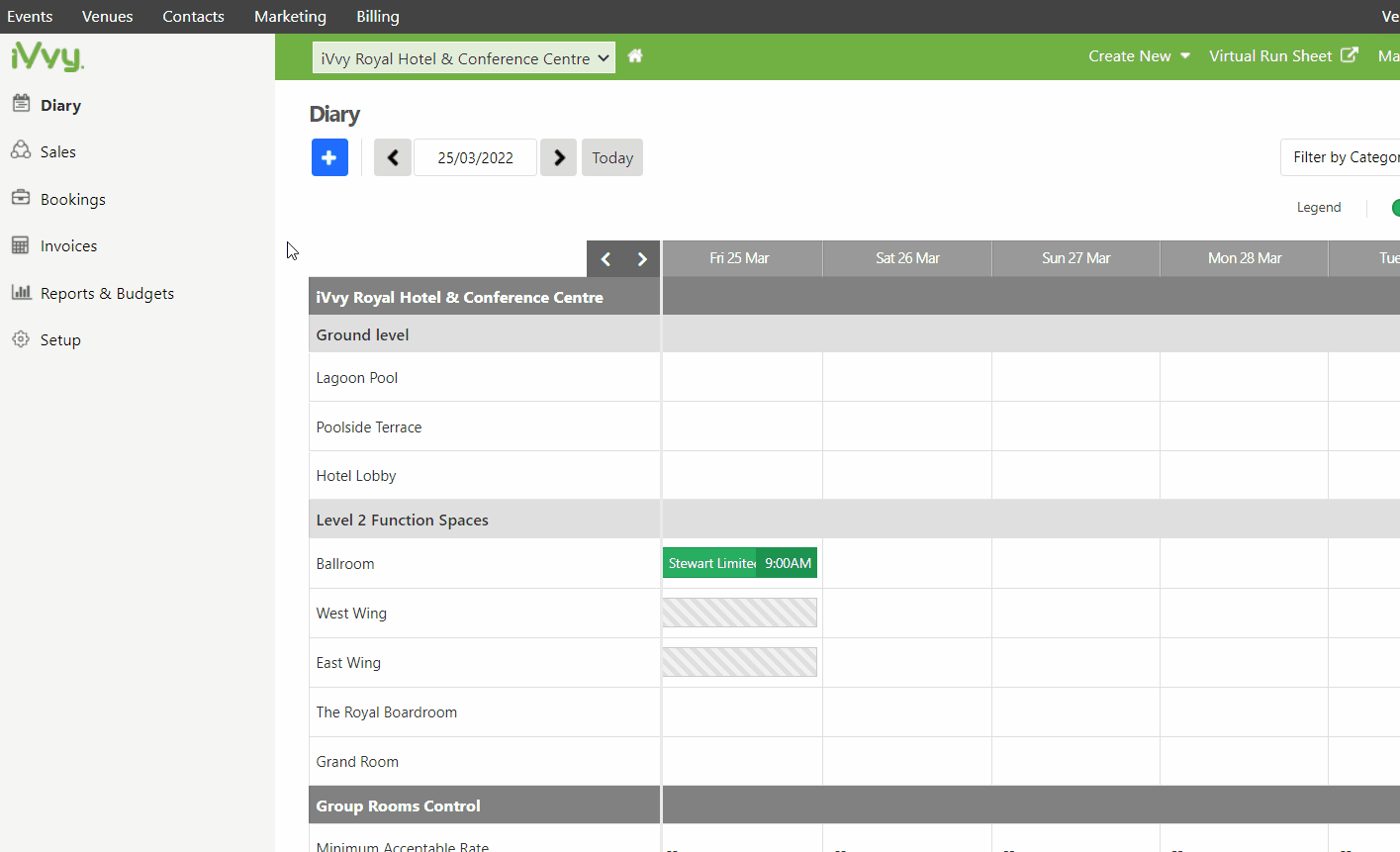Click Lagoon Pool cell for Sat 26 Mar
Viewport: 1400px width, 852px height.
[907, 377]
